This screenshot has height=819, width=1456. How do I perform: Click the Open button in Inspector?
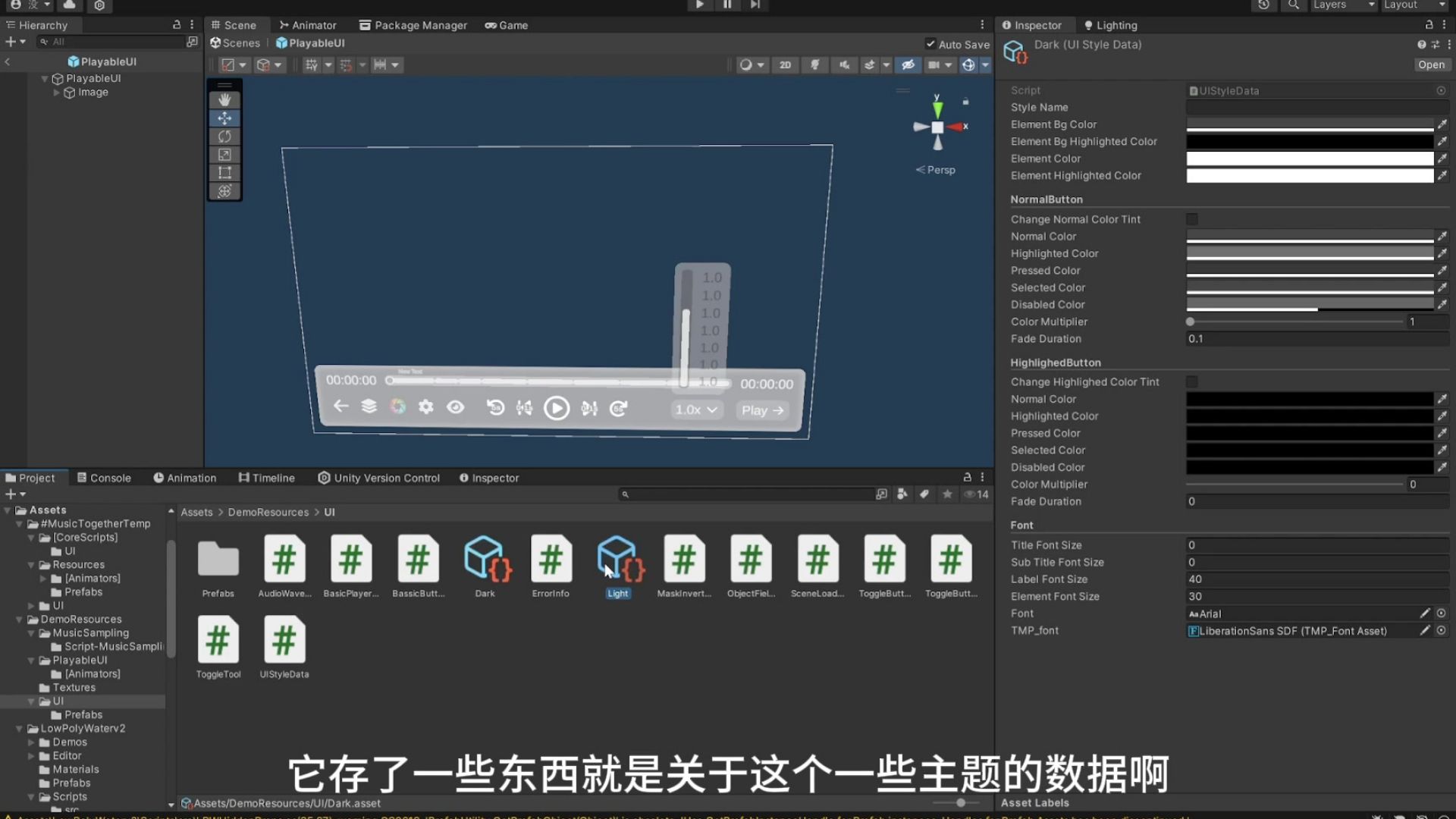pos(1431,64)
